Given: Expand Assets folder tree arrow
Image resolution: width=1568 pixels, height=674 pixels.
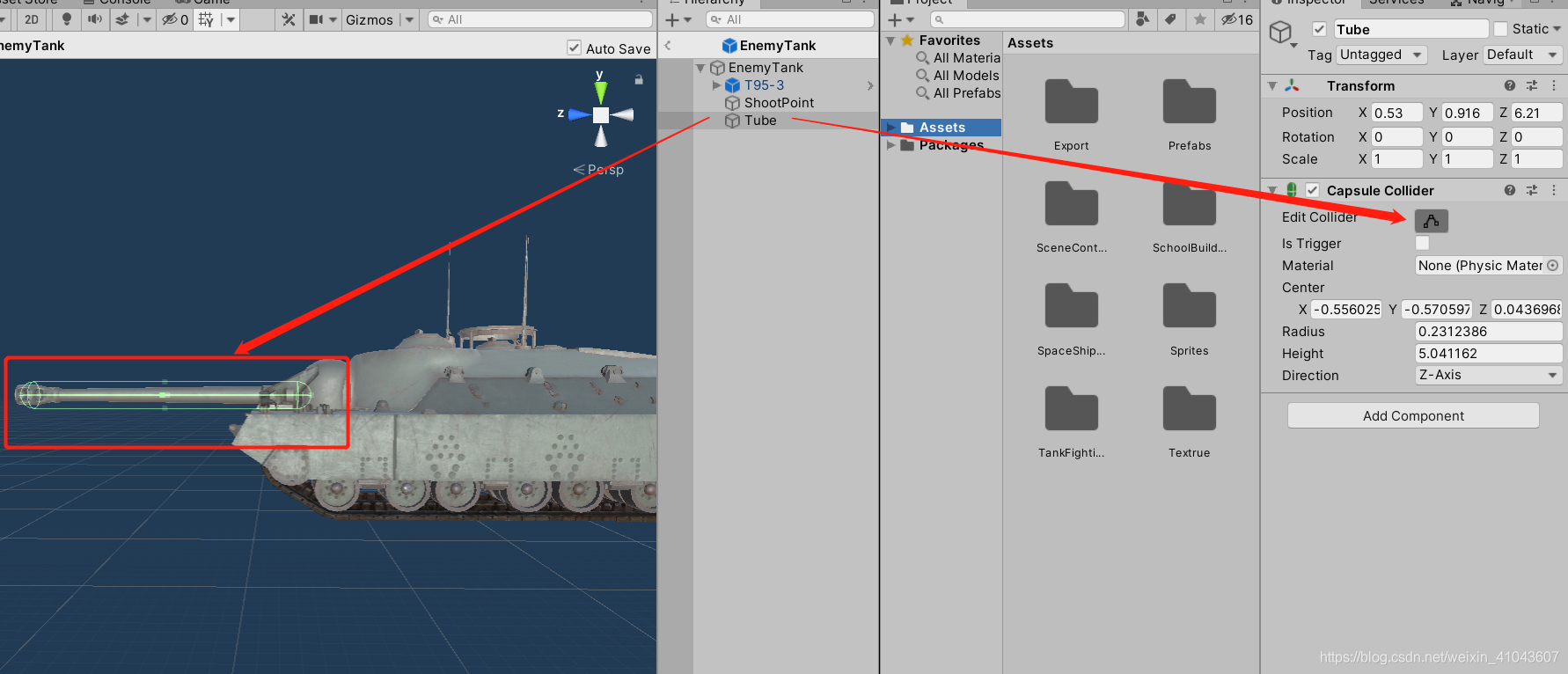Looking at the screenshot, I should [891, 128].
